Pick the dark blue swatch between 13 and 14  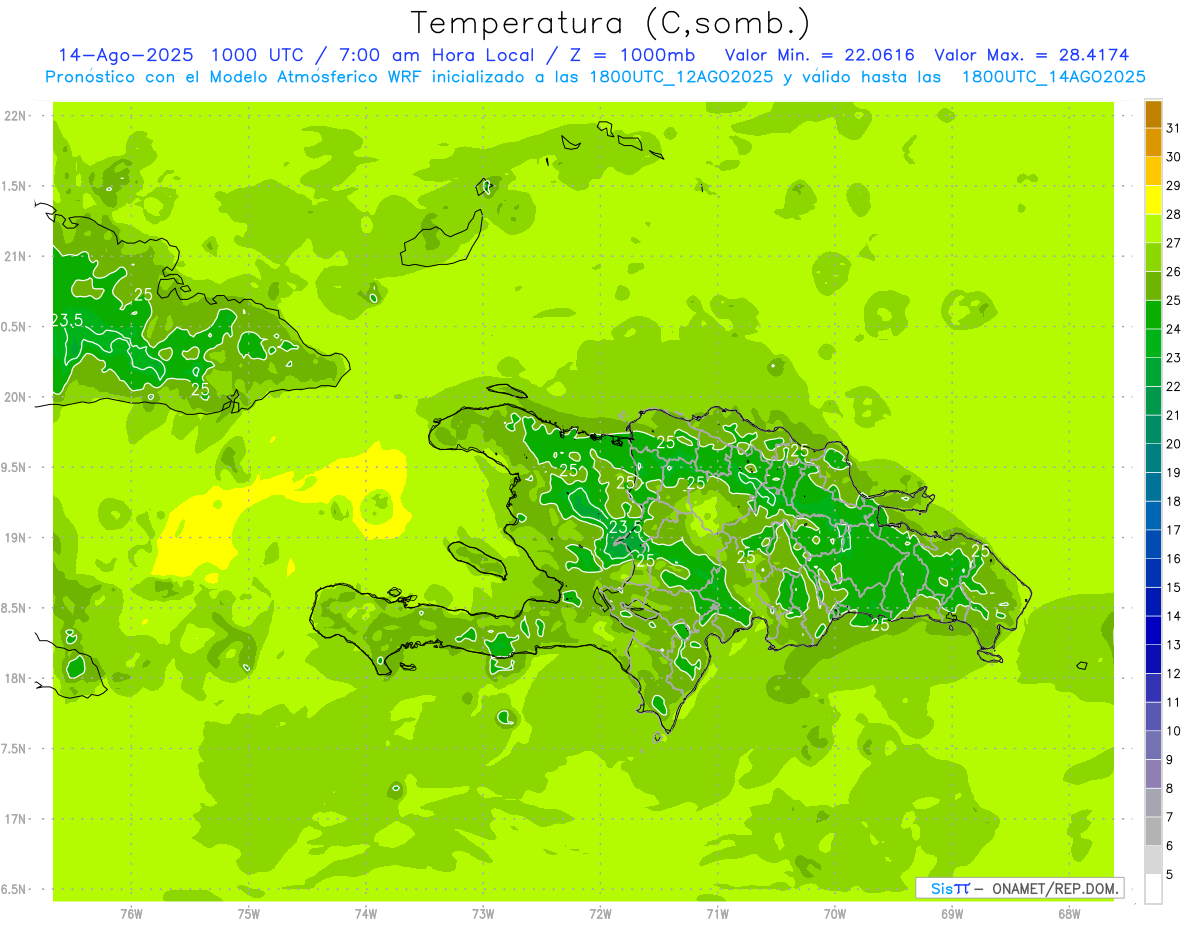point(1153,631)
